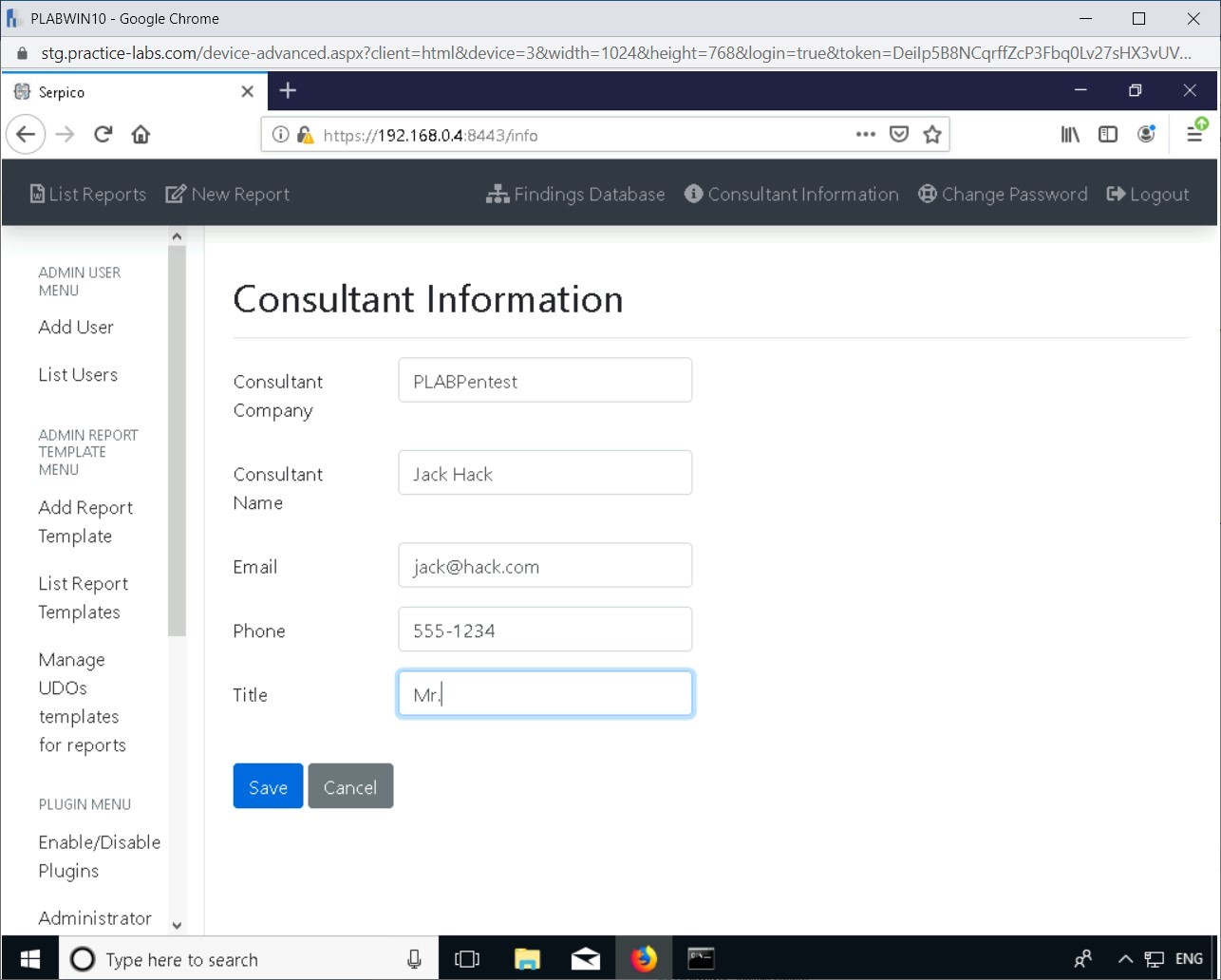This screenshot has width=1221, height=980.
Task: Open the Firefox Library icon
Action: [x=1070, y=135]
